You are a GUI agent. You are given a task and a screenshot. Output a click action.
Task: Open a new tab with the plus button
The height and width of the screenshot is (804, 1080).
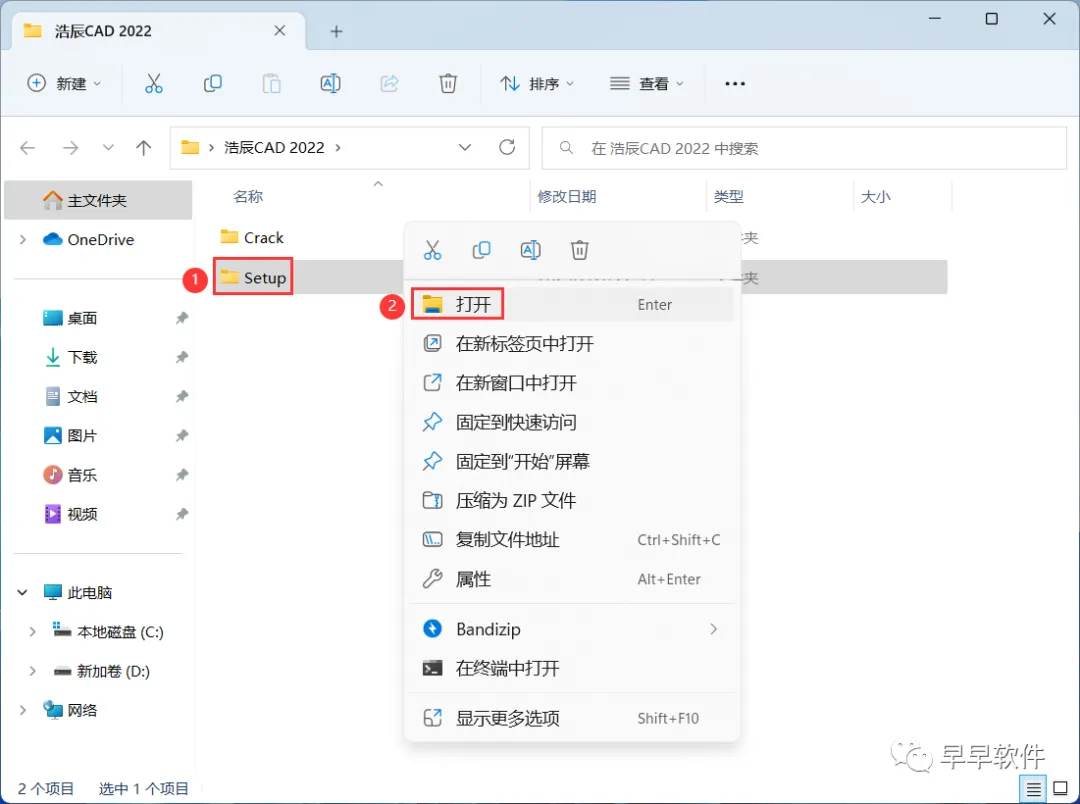click(x=336, y=31)
